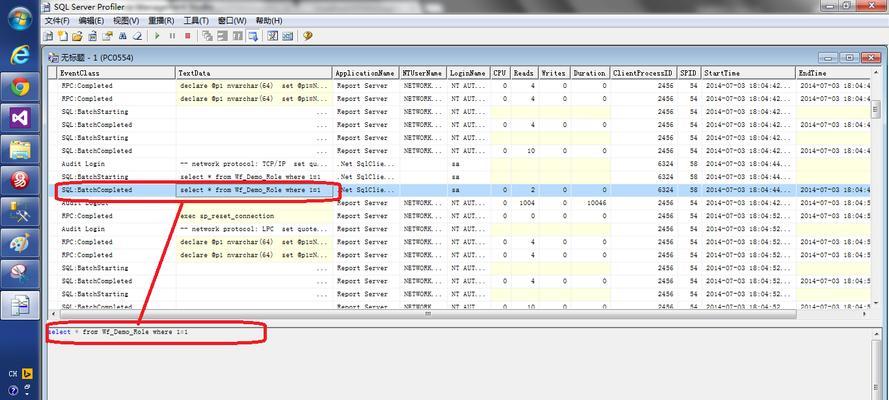Open Google Chrome from the taskbar
This screenshot has height=400, width=889.
point(20,87)
